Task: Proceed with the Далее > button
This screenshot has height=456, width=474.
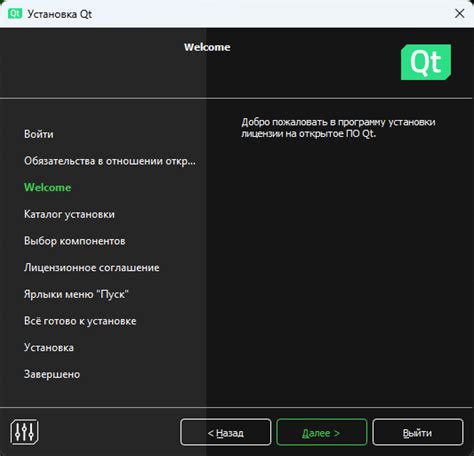Action: coord(322,432)
